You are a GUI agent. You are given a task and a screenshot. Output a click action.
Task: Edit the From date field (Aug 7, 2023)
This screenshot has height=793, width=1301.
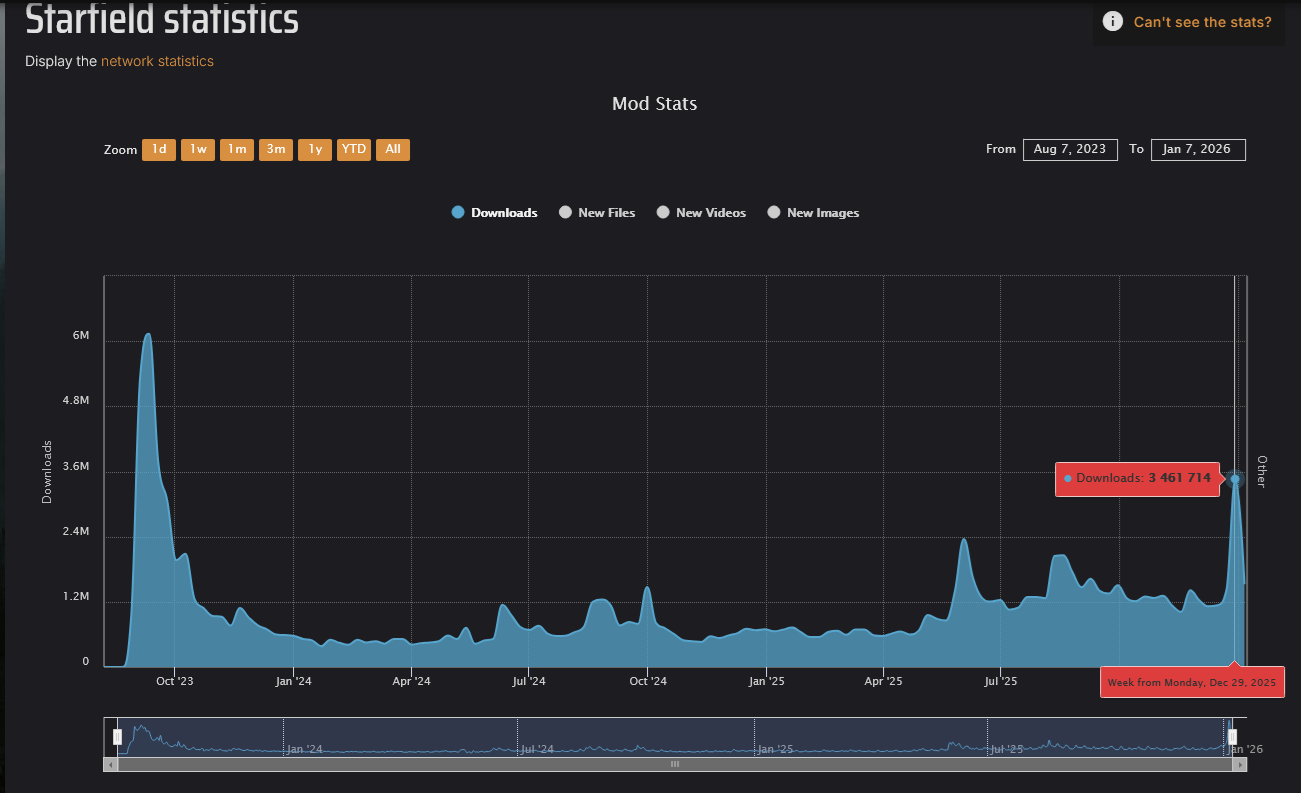tap(1070, 149)
